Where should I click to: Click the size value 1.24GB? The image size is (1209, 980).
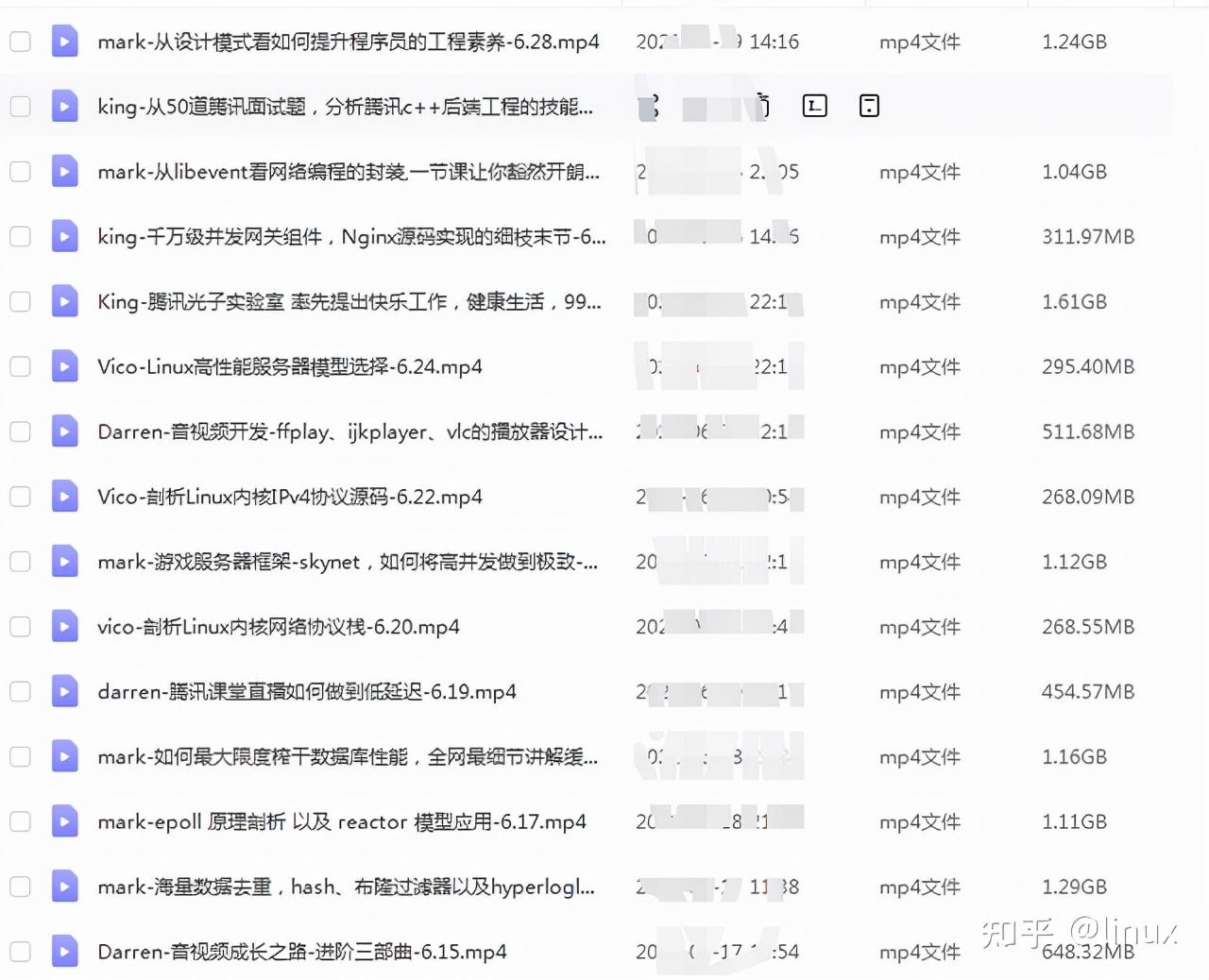pos(1074,42)
